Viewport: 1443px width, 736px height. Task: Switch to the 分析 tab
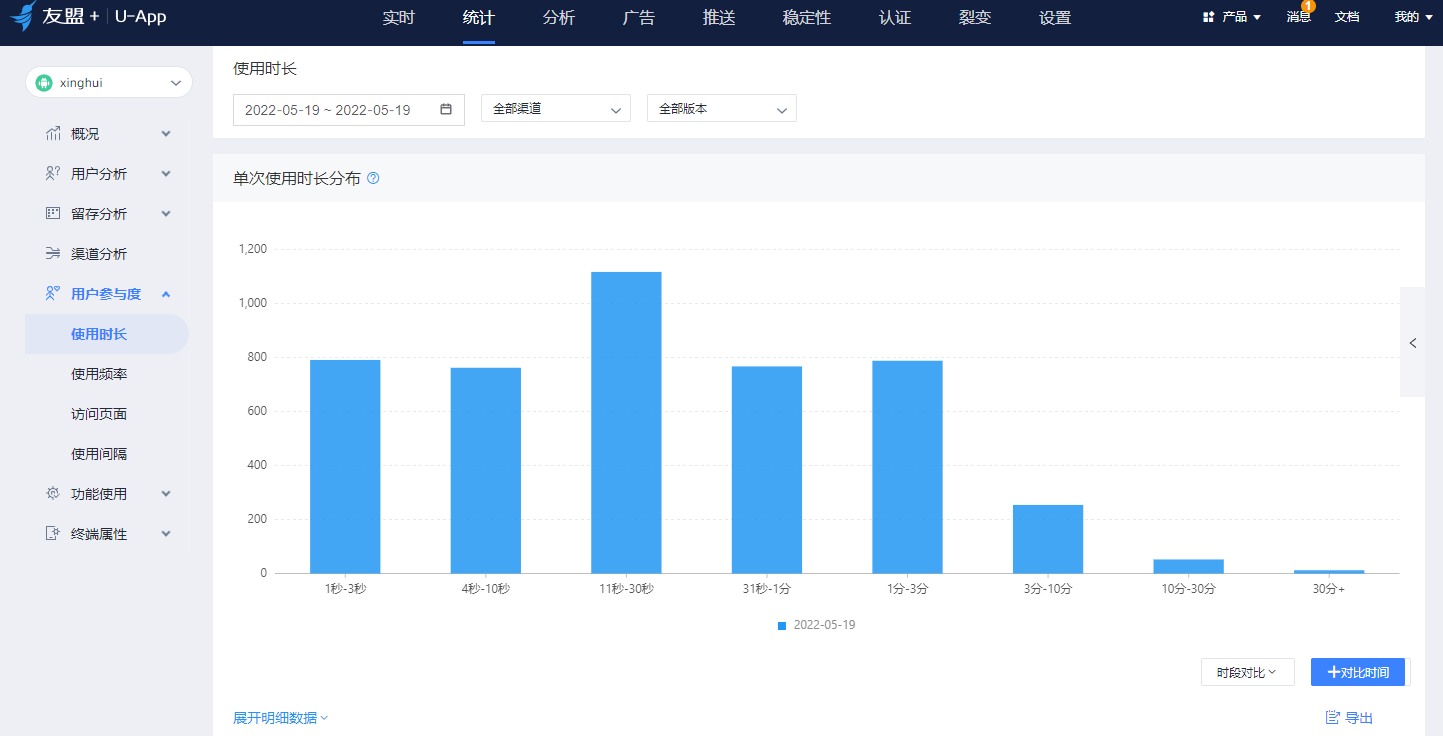coord(559,17)
